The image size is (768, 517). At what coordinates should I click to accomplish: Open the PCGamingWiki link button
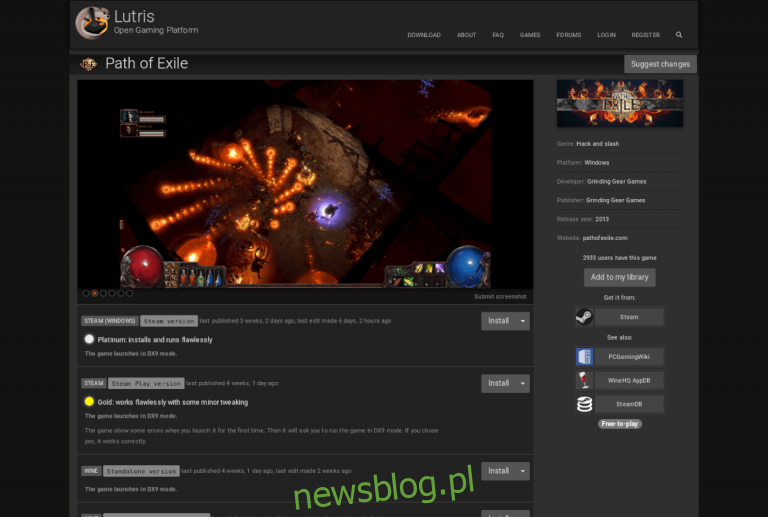[x=629, y=357]
